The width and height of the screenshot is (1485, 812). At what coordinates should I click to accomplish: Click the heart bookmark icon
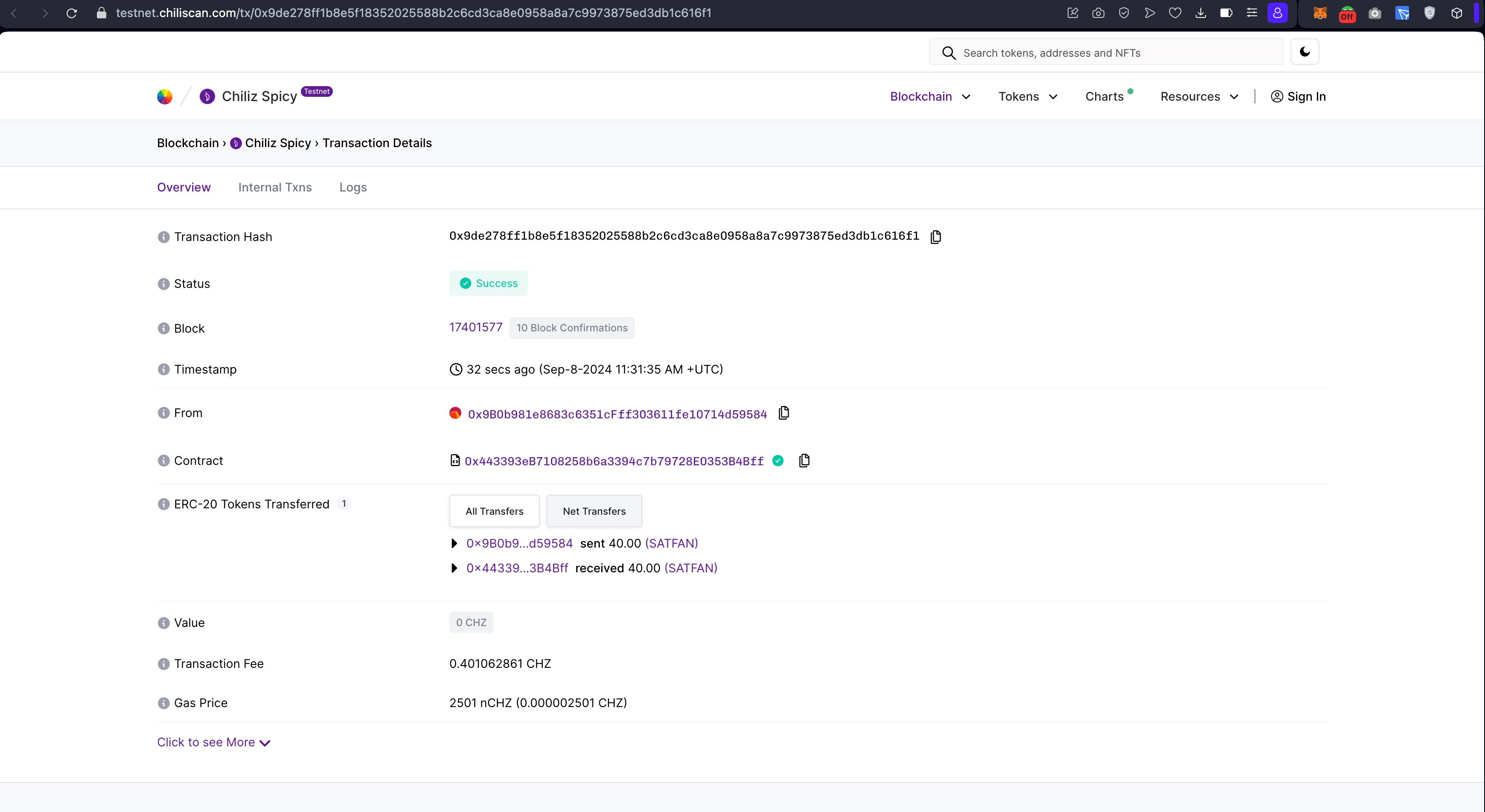click(x=1175, y=13)
